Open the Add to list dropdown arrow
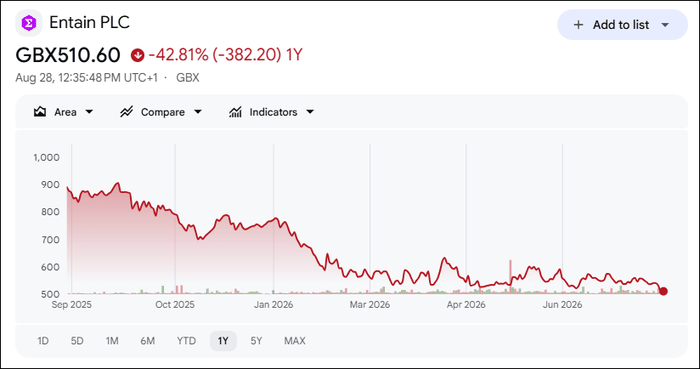This screenshot has width=700, height=369. 665,25
